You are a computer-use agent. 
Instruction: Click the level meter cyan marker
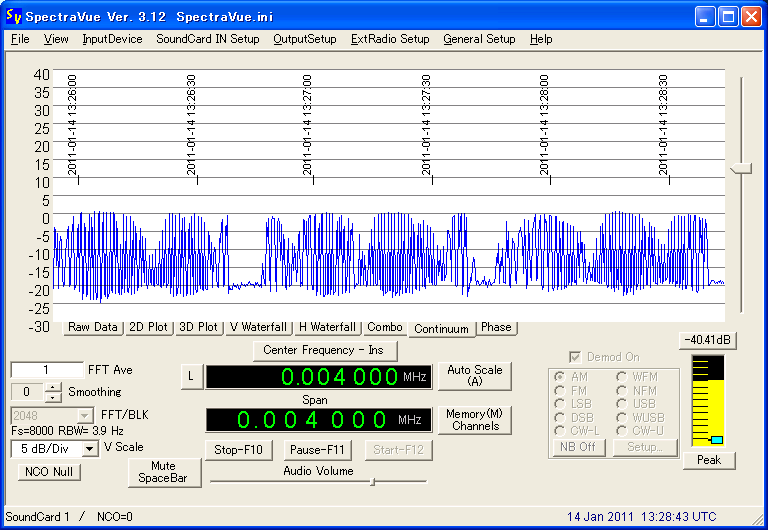point(716,440)
